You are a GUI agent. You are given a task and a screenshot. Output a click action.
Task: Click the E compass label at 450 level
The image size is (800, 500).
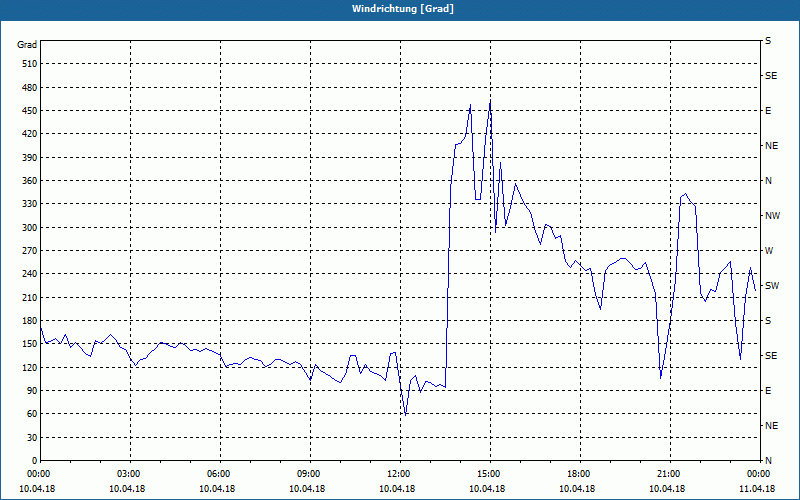[768, 111]
